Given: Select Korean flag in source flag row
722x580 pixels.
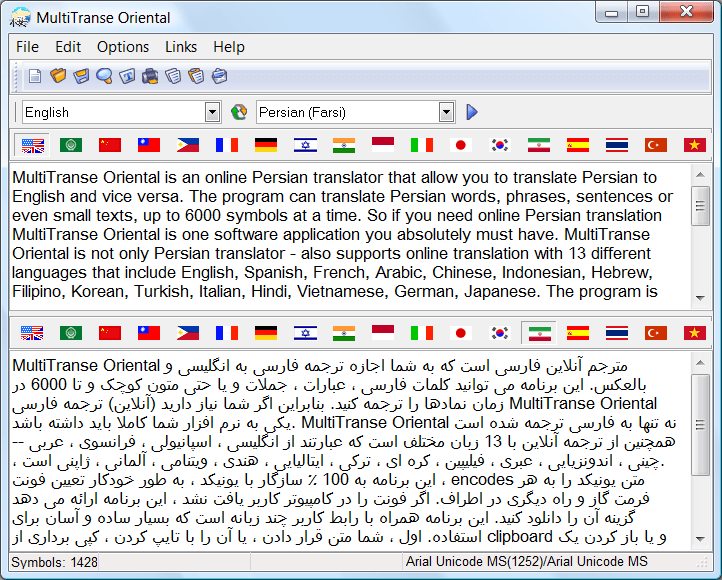Looking at the screenshot, I should (x=500, y=145).
